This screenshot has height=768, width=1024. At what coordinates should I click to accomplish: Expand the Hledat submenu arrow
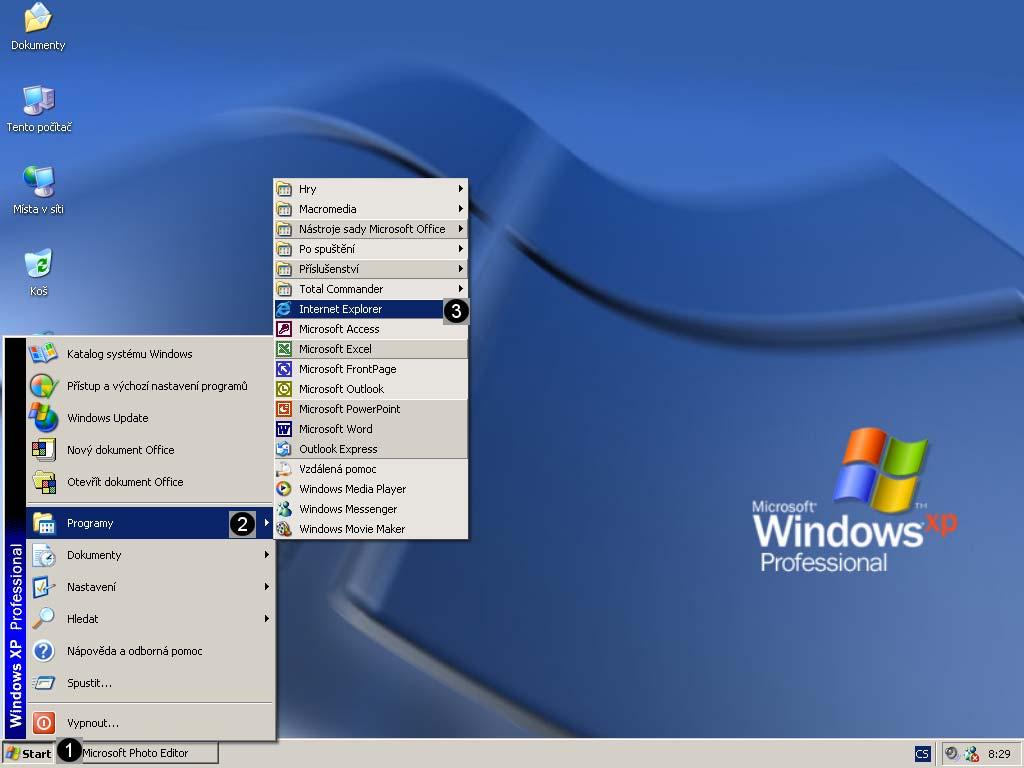(x=266, y=618)
